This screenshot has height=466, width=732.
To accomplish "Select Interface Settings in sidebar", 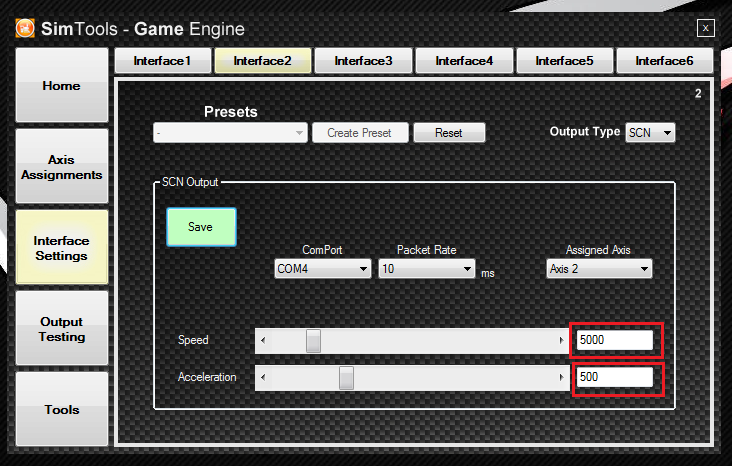I will pos(62,247).
